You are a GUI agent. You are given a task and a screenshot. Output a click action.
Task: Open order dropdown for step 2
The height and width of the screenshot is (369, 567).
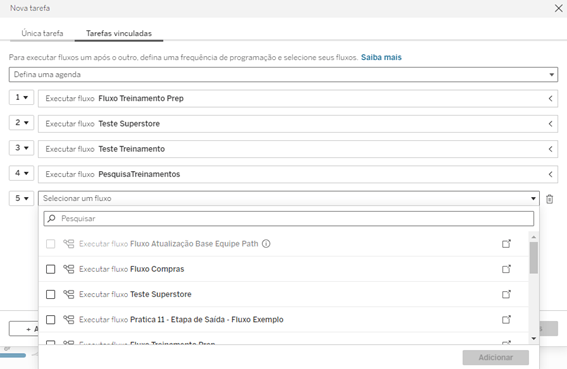[21, 123]
